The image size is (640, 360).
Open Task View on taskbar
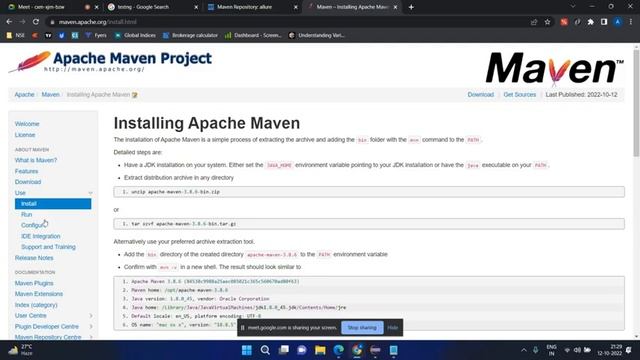(x=283, y=350)
